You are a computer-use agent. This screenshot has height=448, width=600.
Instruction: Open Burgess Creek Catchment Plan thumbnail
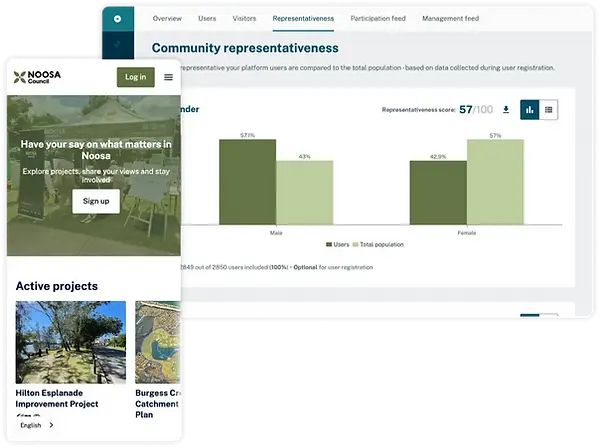coord(158,342)
